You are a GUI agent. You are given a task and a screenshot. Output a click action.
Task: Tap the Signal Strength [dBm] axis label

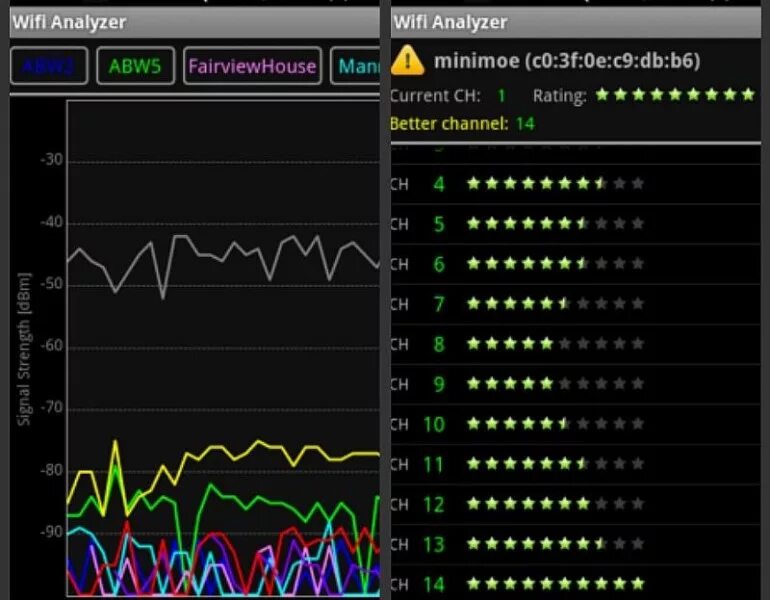click(24, 349)
